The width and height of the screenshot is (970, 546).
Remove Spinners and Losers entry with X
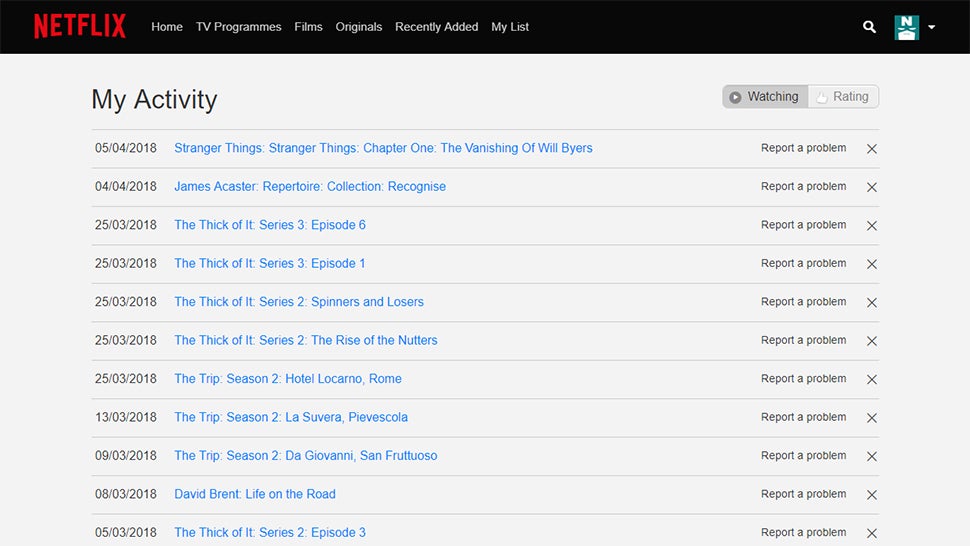tap(872, 302)
